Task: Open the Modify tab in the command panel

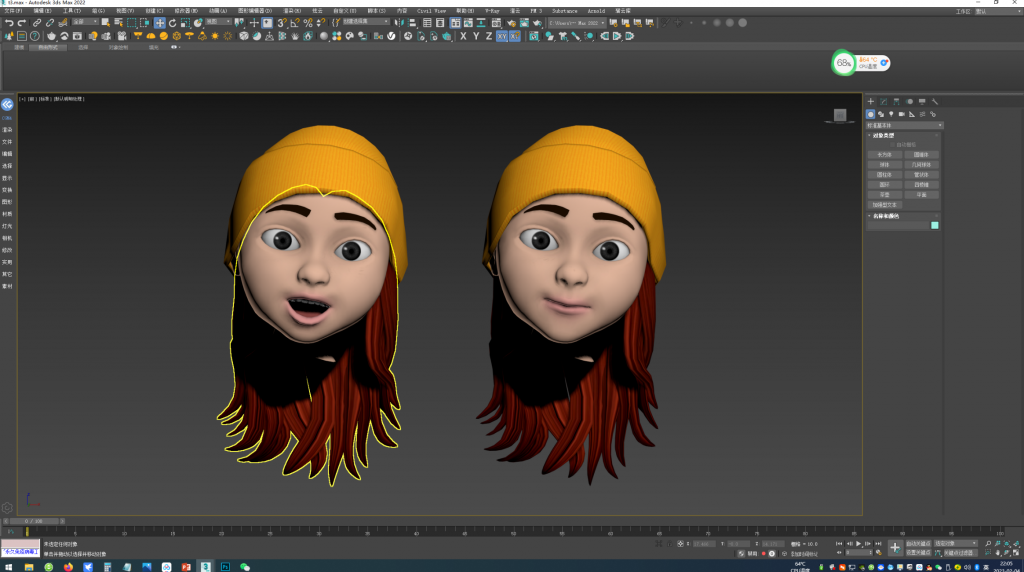Action: pos(883,102)
